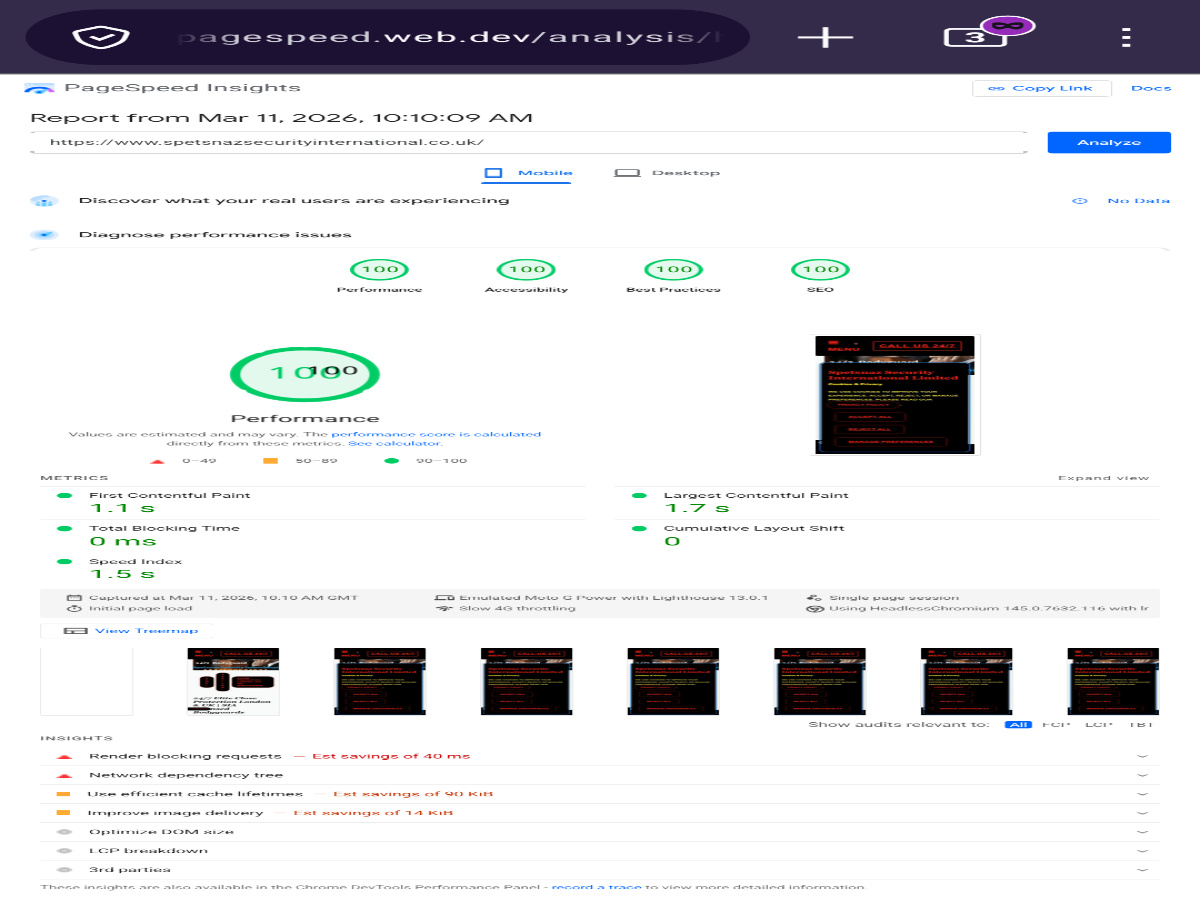Filter audits by FCP
Viewport: 1200px width, 900px height.
click(x=1056, y=724)
